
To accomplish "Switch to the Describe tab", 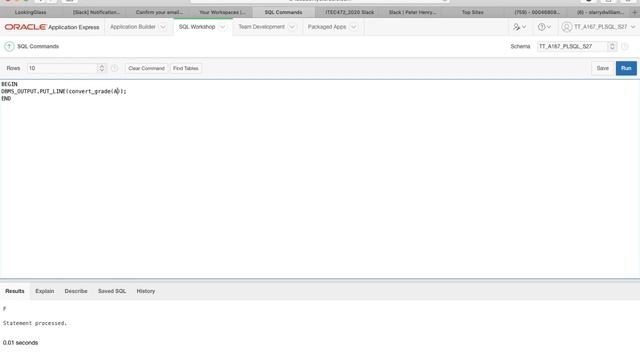I will 76,291.
